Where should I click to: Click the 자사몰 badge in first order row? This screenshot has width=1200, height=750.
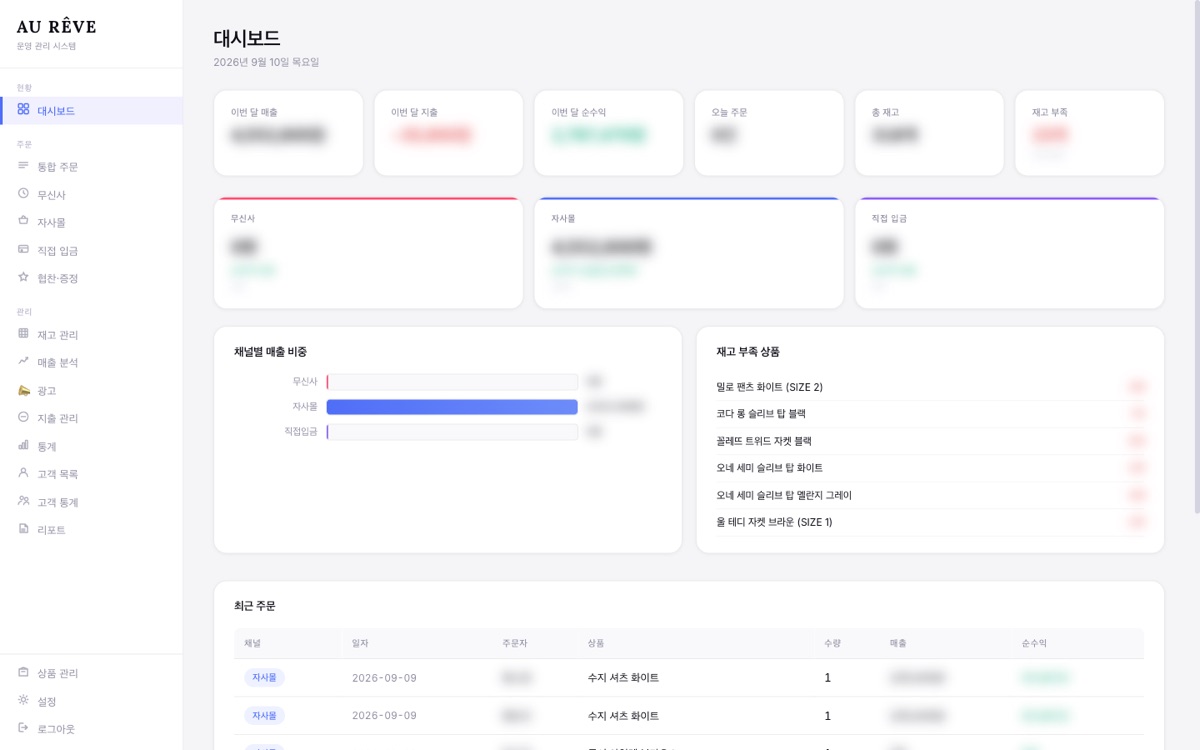(264, 678)
